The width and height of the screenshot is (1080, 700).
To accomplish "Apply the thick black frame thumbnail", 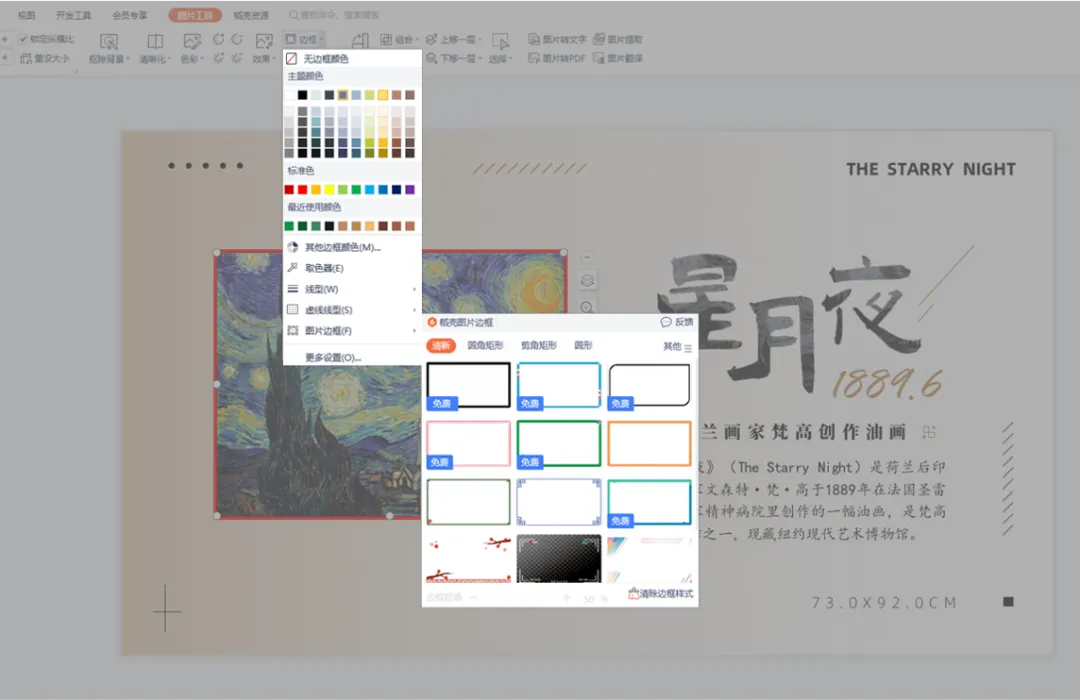I will point(468,386).
